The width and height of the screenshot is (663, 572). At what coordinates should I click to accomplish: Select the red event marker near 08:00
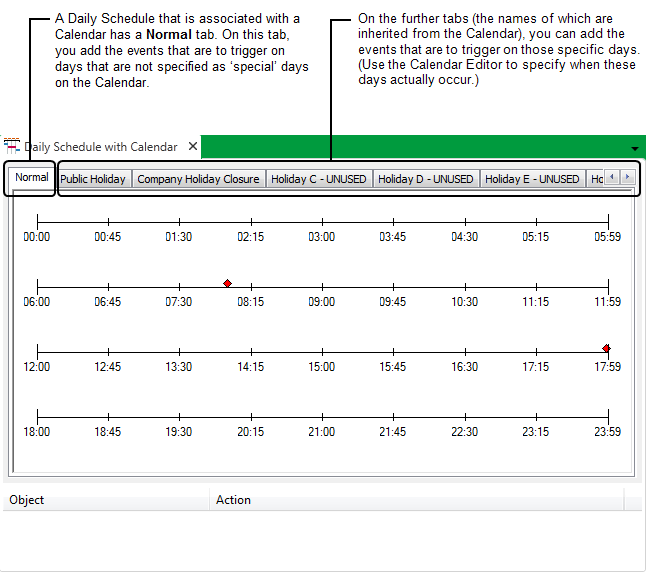point(227,284)
